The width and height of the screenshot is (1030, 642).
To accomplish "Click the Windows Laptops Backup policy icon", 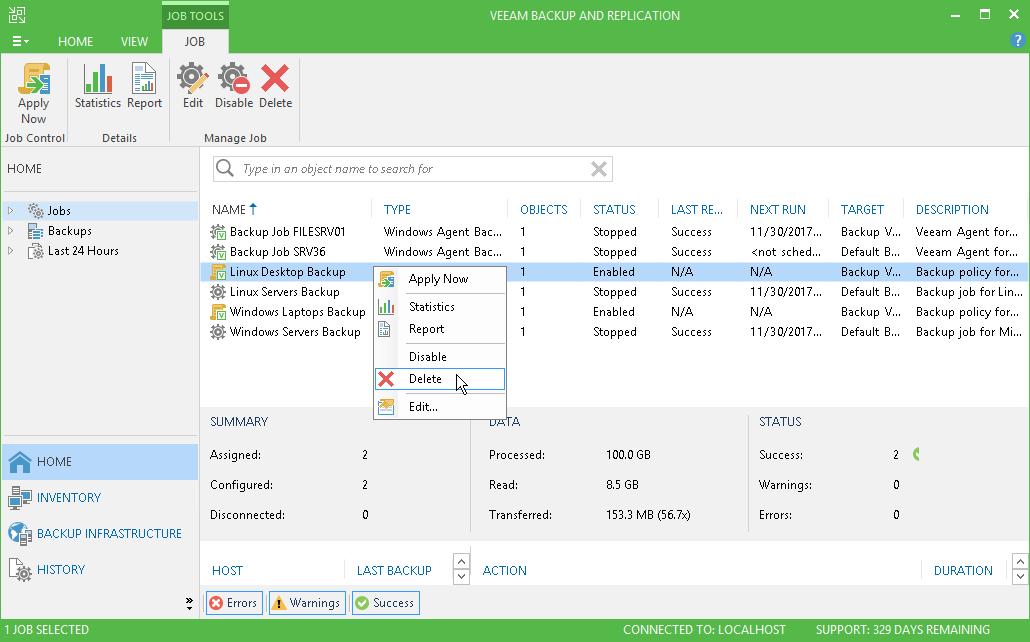I will 218,312.
